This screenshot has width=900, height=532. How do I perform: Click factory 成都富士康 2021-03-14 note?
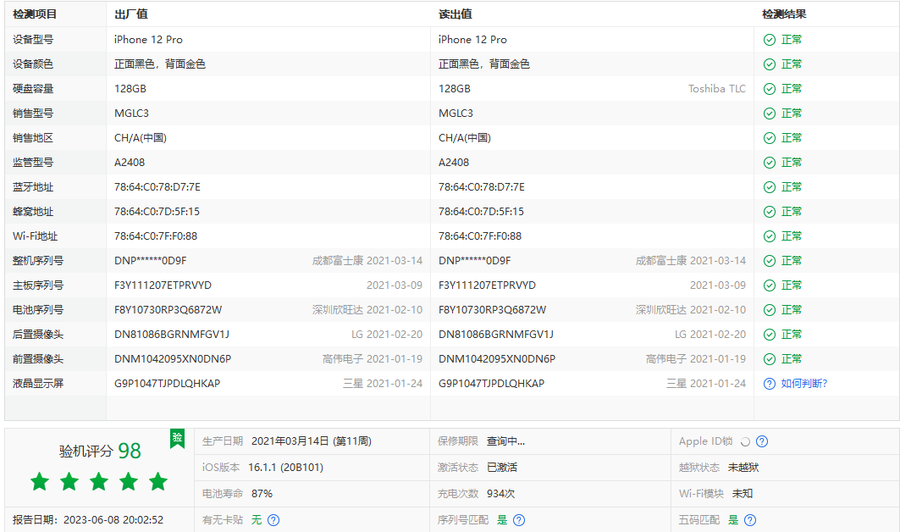pos(367,261)
